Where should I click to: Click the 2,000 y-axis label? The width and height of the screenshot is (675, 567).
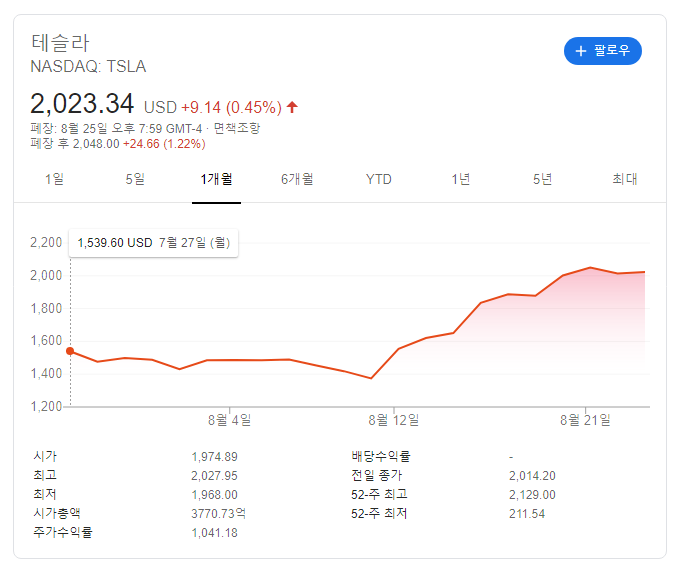click(x=46, y=275)
